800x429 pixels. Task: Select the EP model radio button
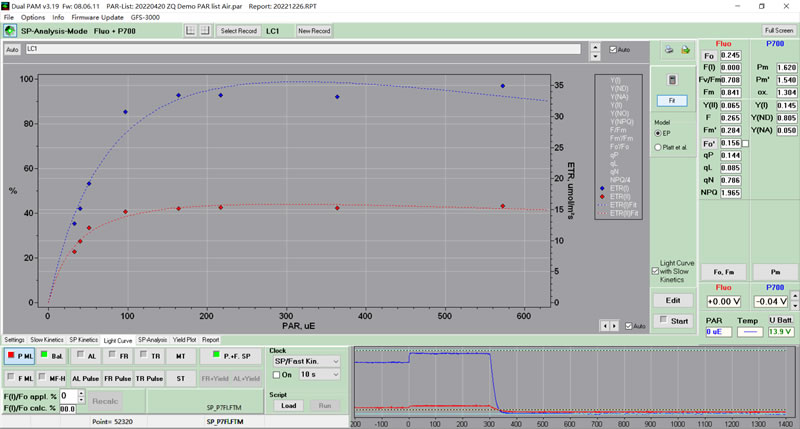[x=657, y=133]
